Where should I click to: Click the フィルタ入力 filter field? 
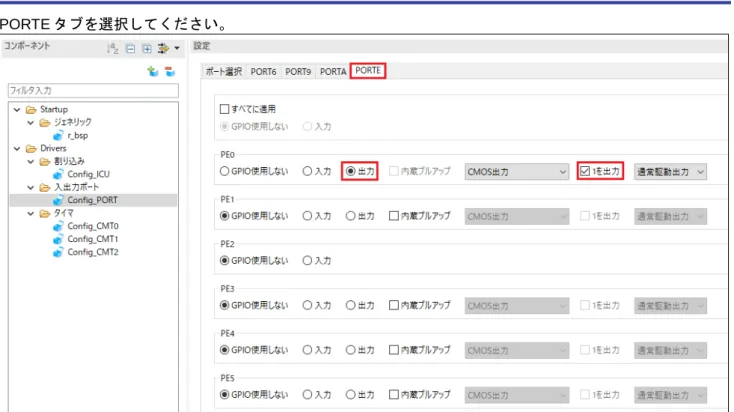(x=93, y=90)
